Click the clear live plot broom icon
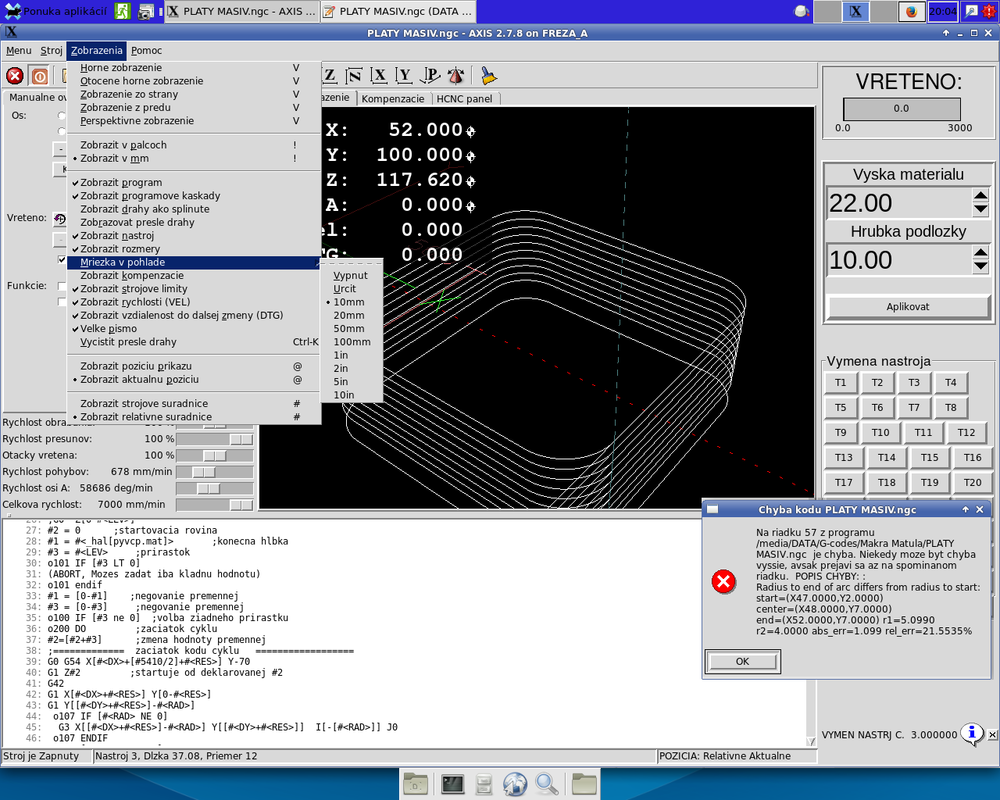The height and width of the screenshot is (800, 1000). tap(488, 76)
